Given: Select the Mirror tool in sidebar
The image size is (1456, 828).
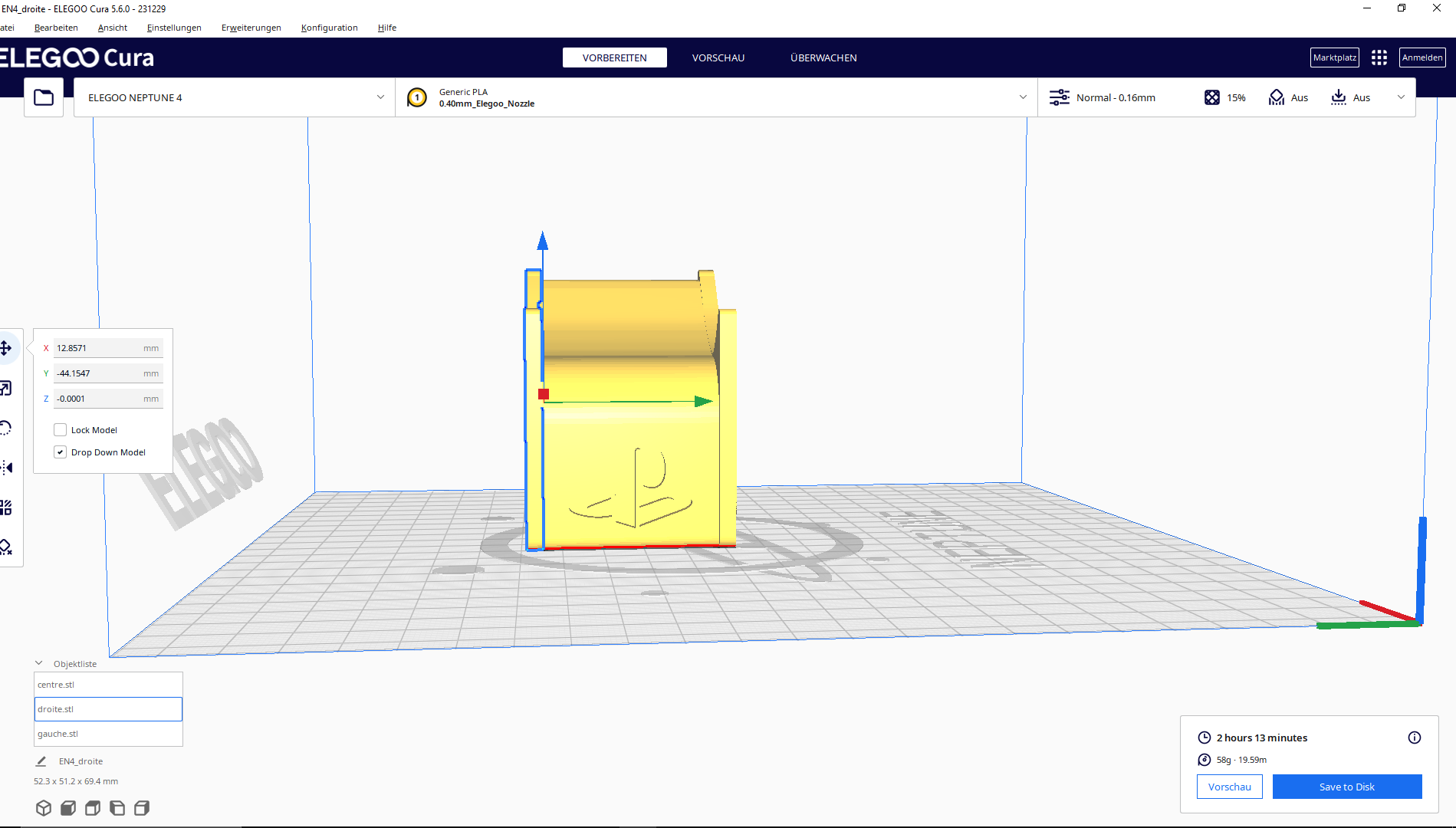Looking at the screenshot, I should tap(5, 468).
